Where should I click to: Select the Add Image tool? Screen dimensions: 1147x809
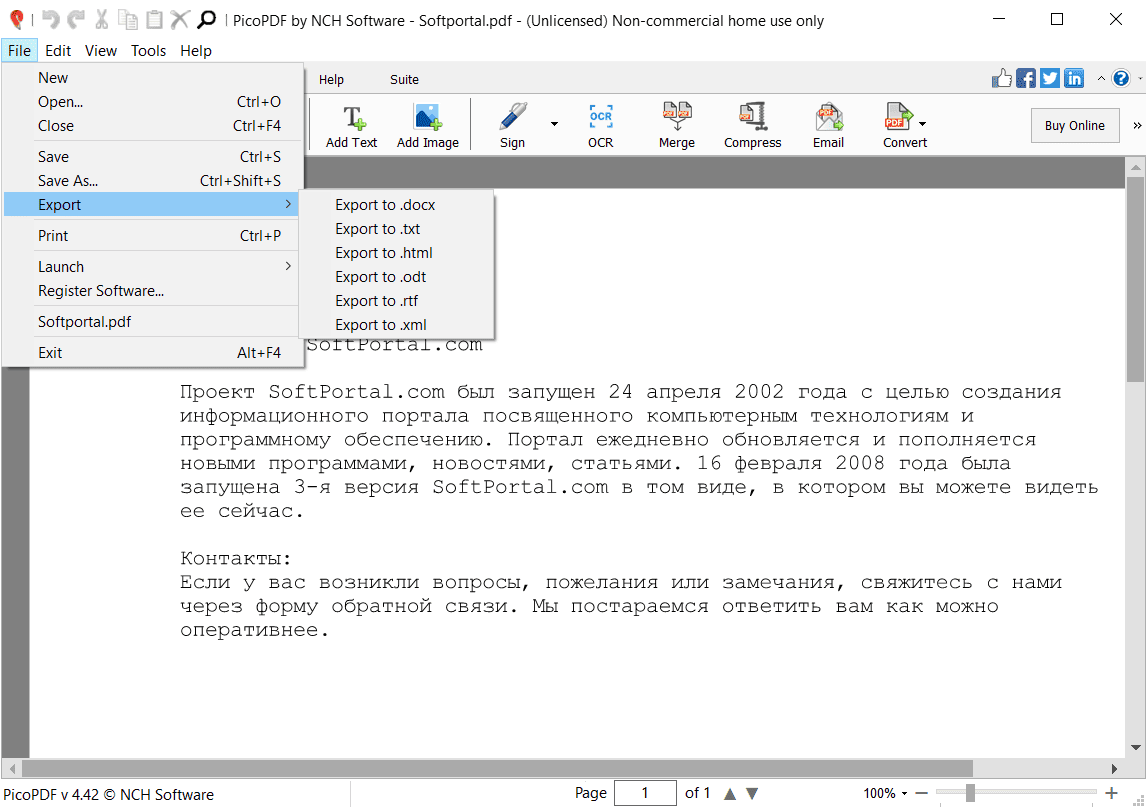pos(428,127)
